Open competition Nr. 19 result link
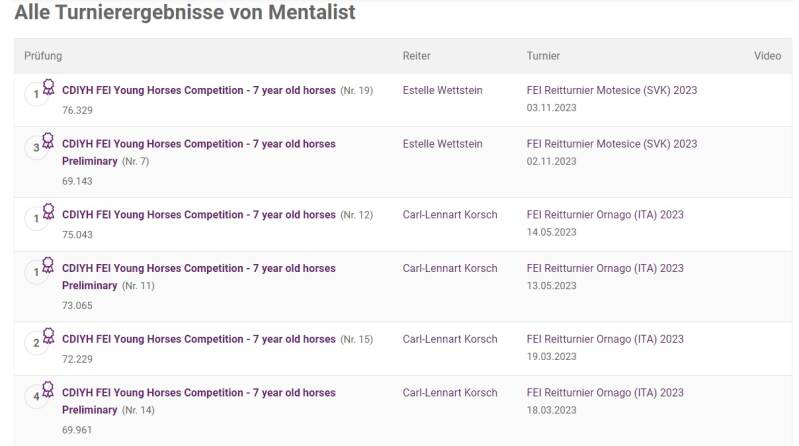 tap(199, 90)
